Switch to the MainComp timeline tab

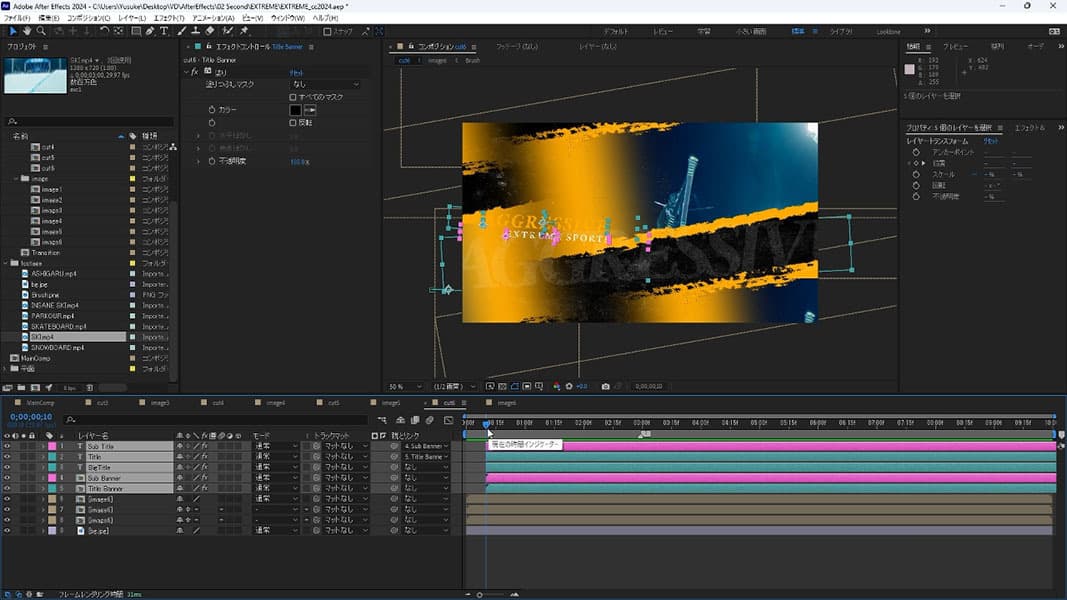coord(39,403)
